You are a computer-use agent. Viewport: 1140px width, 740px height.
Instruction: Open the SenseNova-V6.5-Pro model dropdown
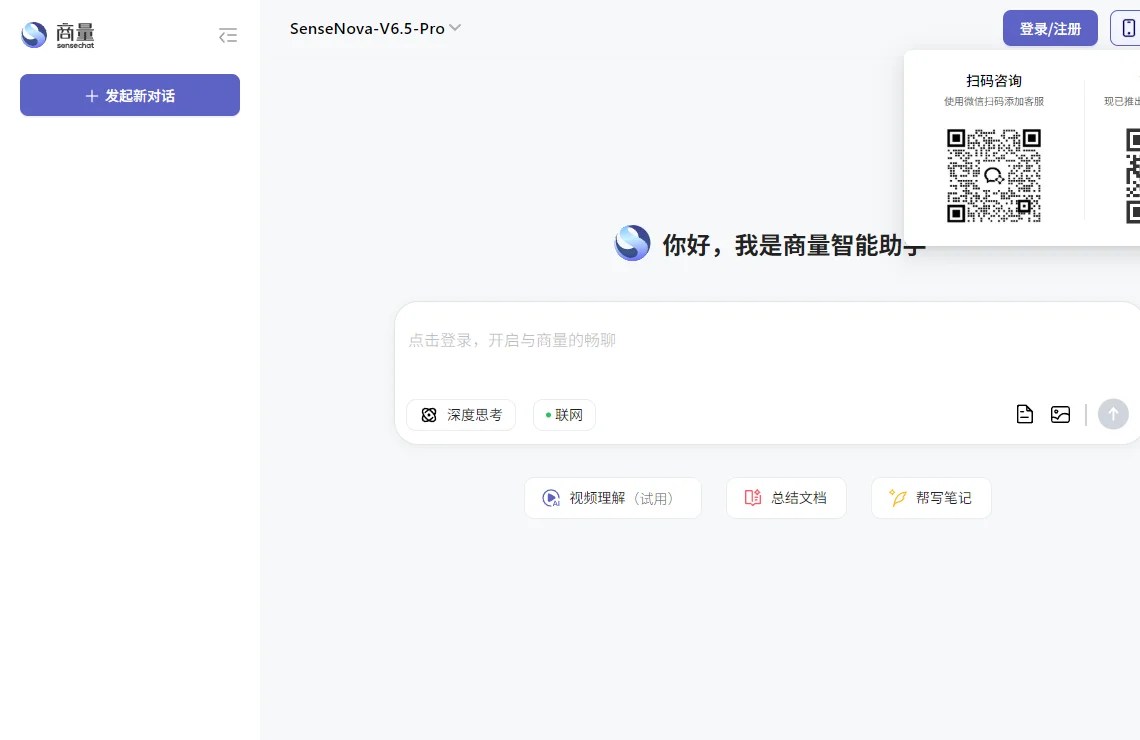(375, 28)
